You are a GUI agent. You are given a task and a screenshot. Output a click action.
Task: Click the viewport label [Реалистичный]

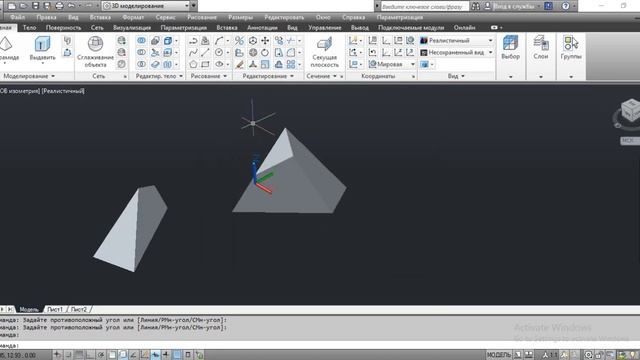coord(63,91)
